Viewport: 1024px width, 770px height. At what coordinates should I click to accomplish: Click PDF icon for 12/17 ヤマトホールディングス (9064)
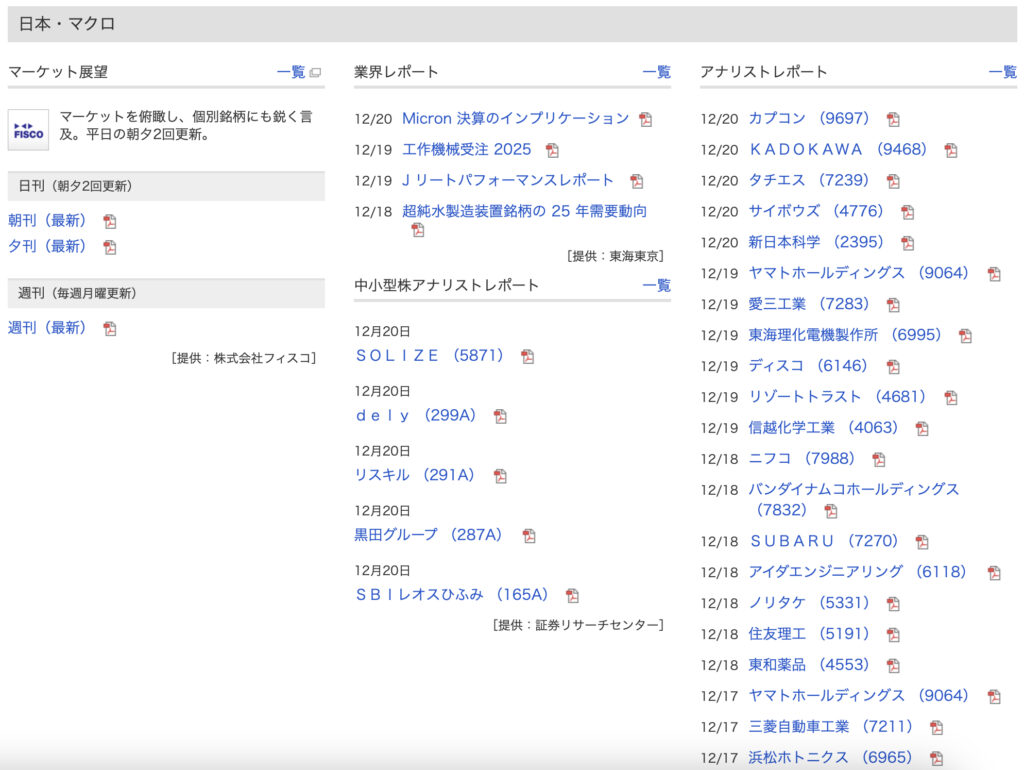tap(993, 697)
